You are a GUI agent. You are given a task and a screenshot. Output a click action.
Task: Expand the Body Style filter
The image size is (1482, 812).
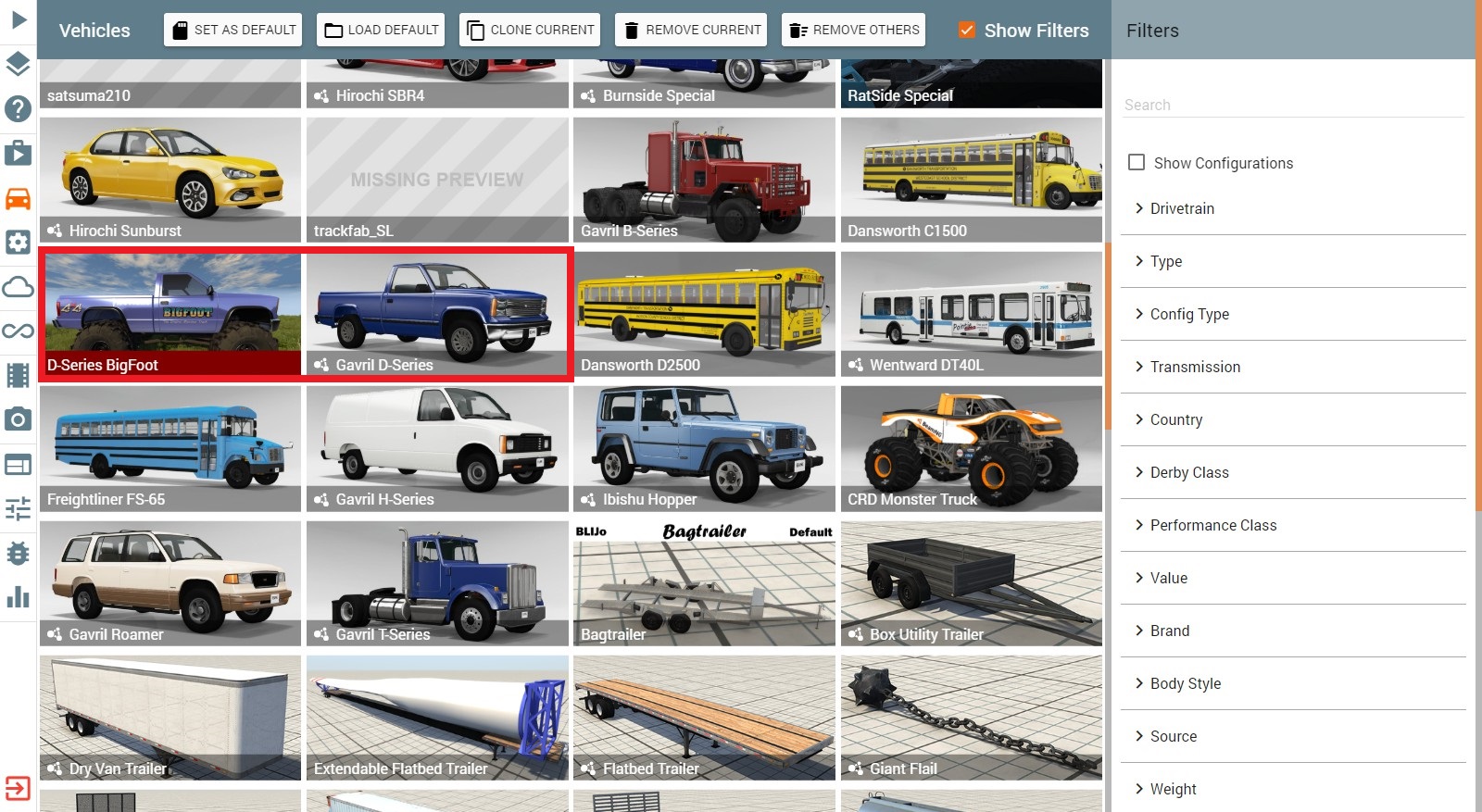(1293, 683)
